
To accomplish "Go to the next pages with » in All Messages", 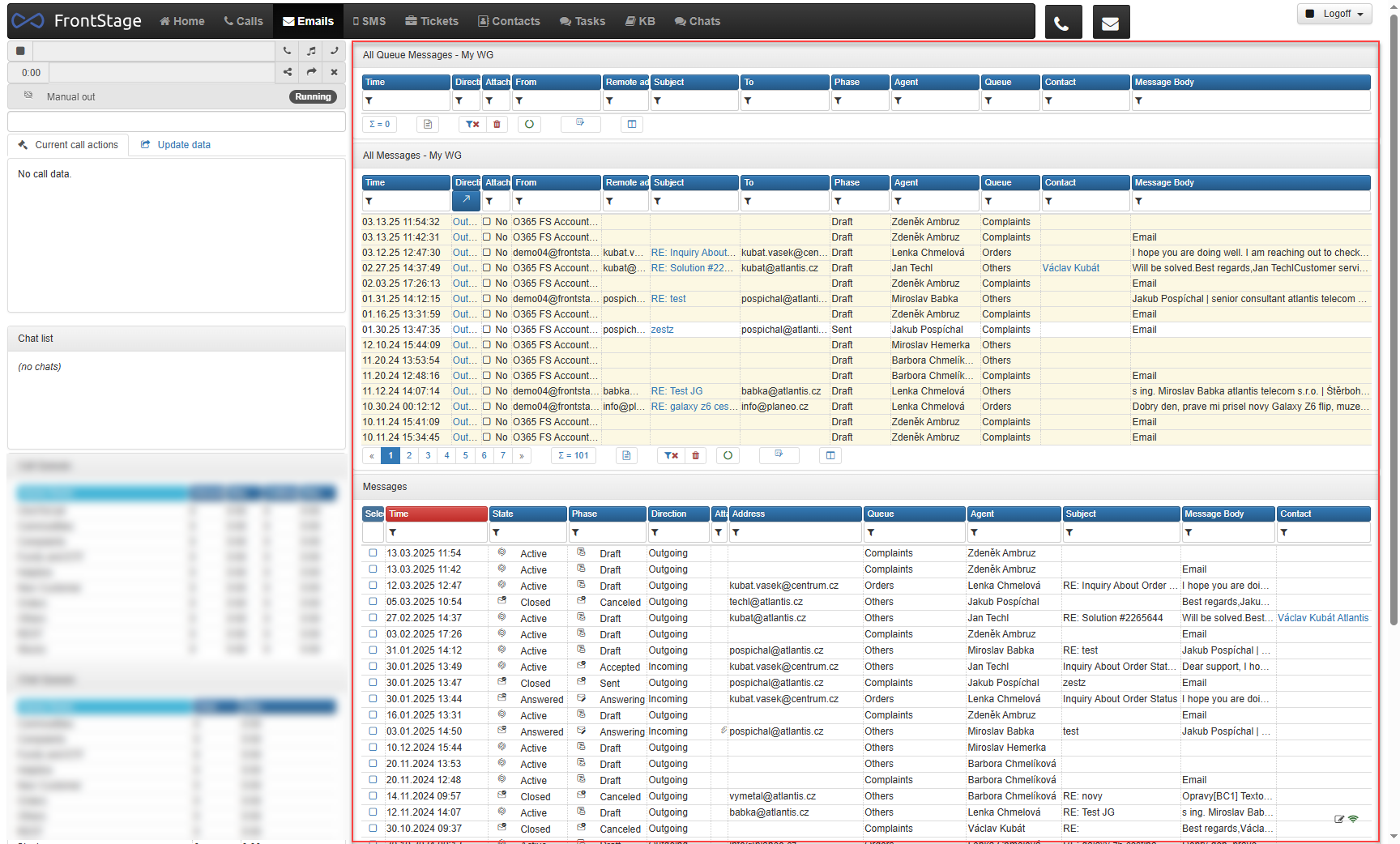I will [x=522, y=455].
